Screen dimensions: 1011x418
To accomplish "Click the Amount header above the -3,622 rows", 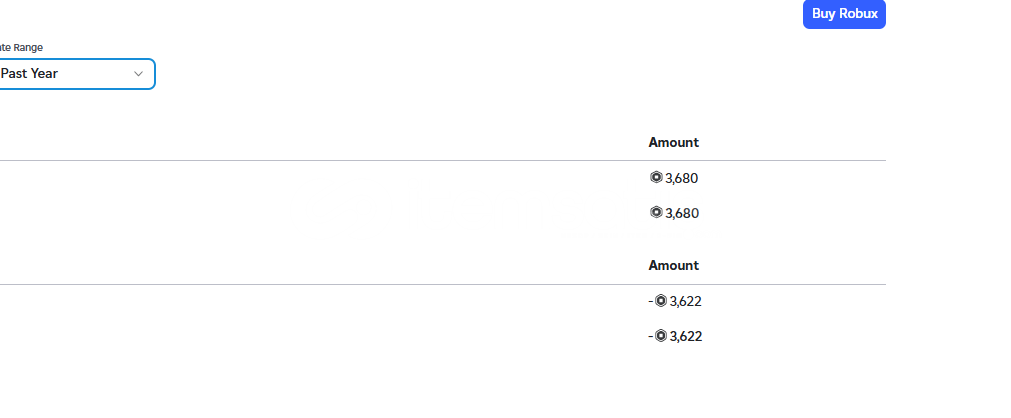I will [x=674, y=266].
